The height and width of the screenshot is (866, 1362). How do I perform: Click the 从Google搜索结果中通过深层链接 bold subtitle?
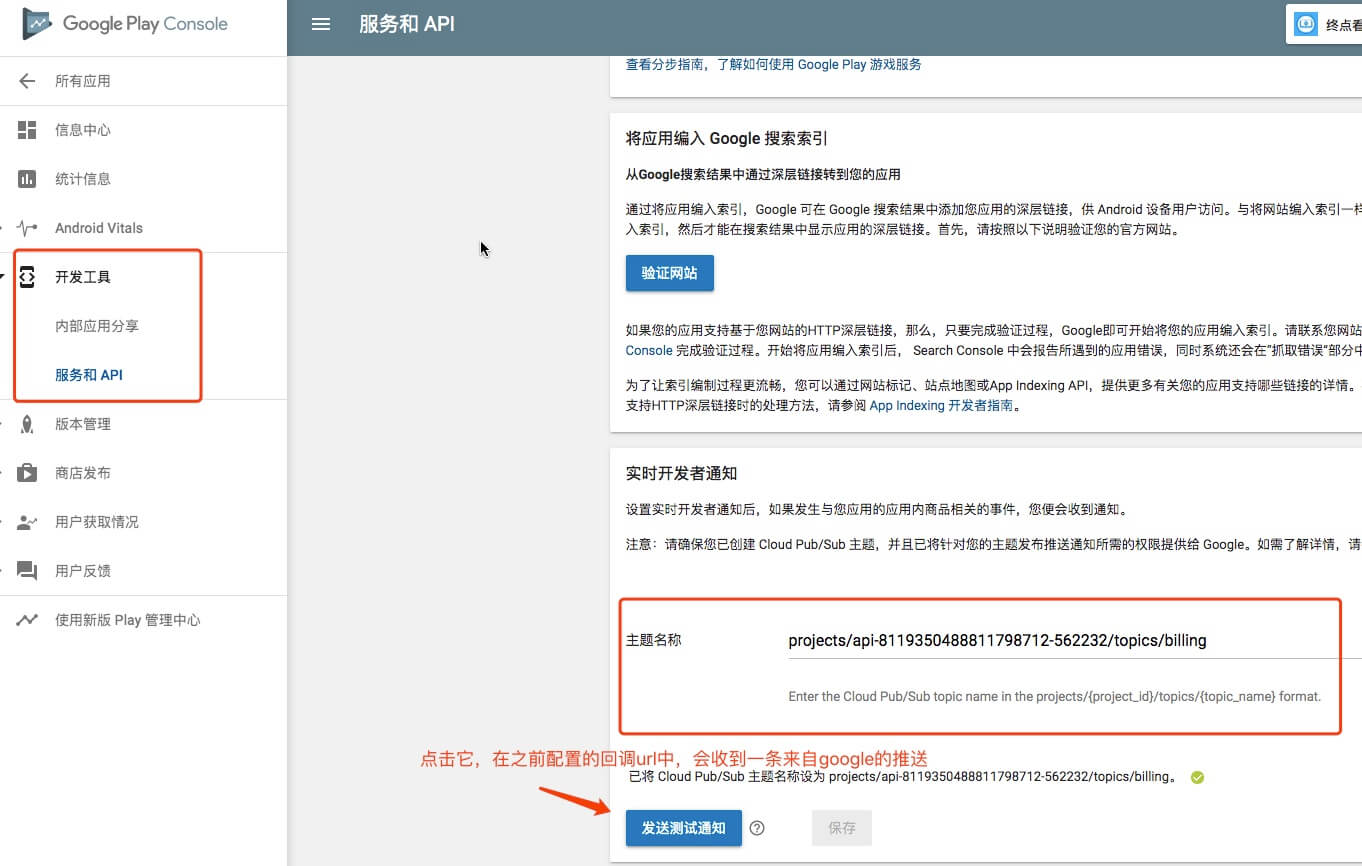pos(763,174)
